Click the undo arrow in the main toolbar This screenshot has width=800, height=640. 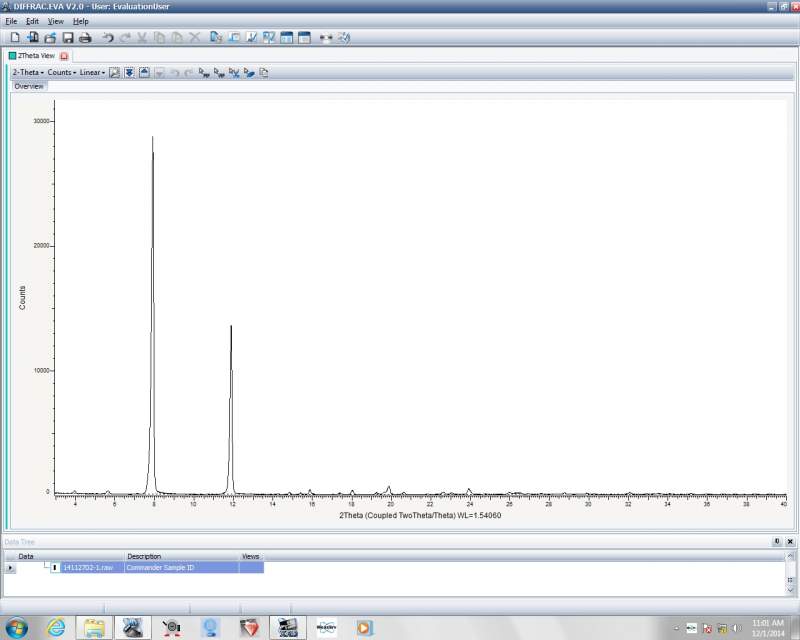point(108,37)
